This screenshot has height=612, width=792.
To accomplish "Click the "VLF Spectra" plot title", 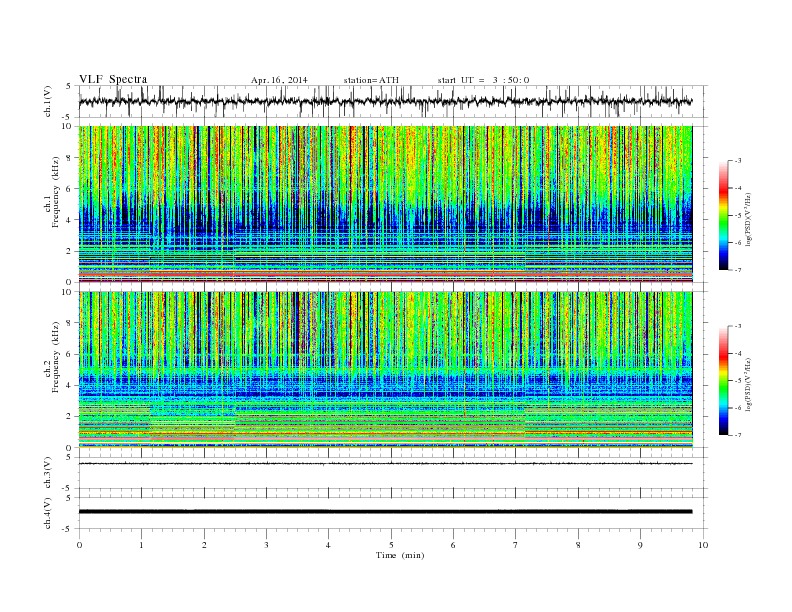I will pyautogui.click(x=113, y=79).
